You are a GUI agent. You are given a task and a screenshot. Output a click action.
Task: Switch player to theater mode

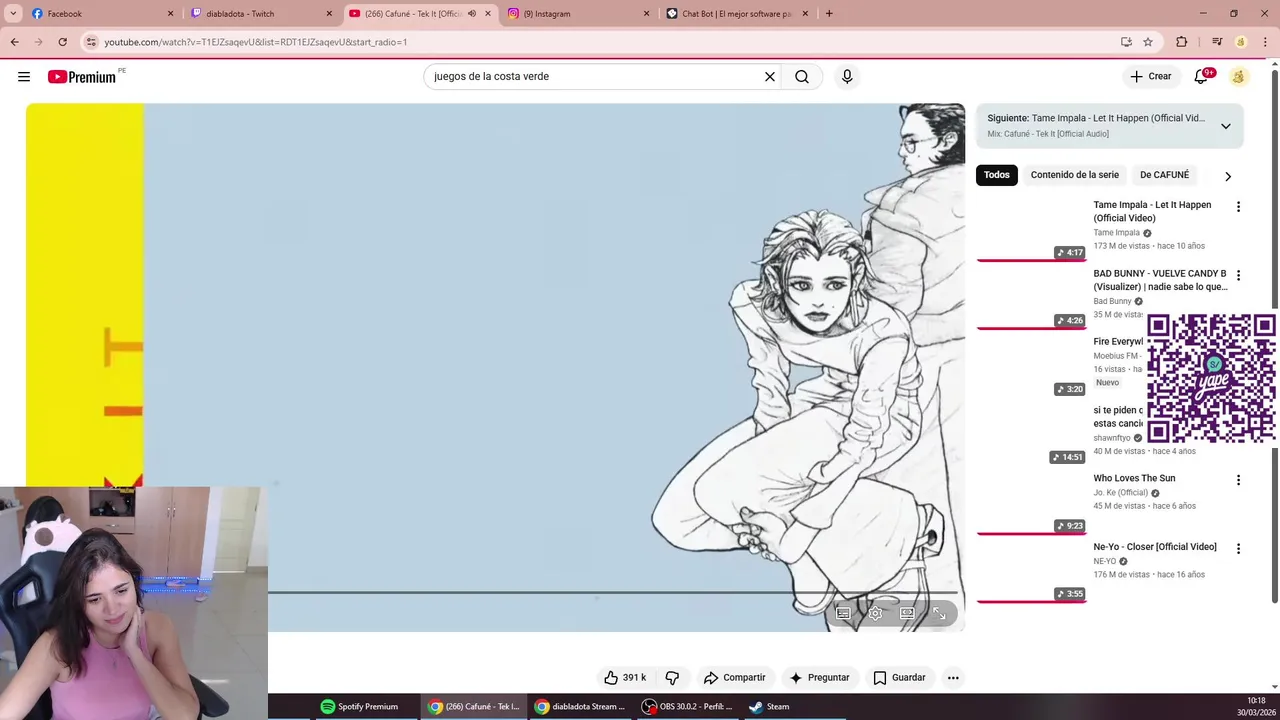point(907,613)
